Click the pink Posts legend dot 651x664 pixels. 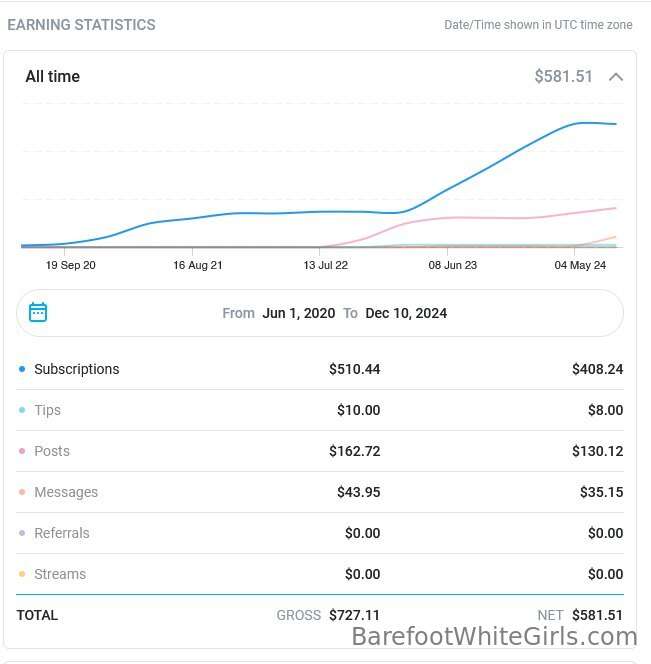(22, 451)
